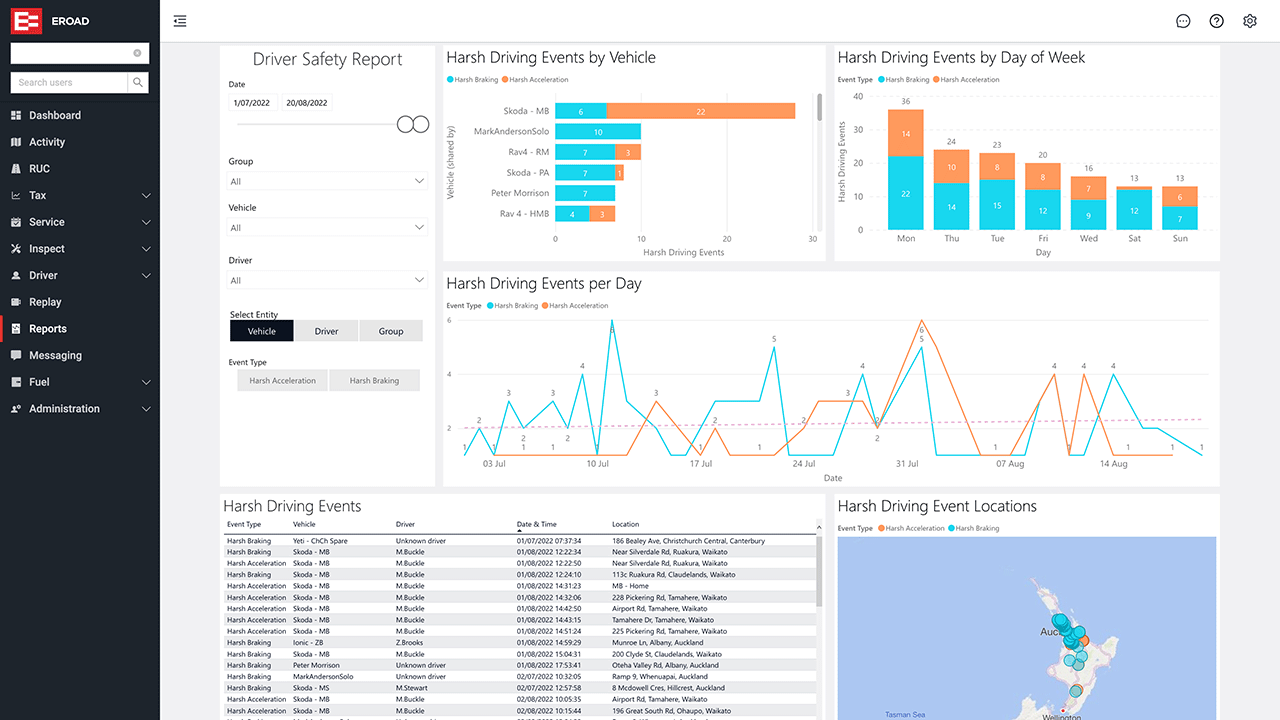The image size is (1280, 720).
Task: Open the Group filter dropdown
Action: [x=328, y=181]
